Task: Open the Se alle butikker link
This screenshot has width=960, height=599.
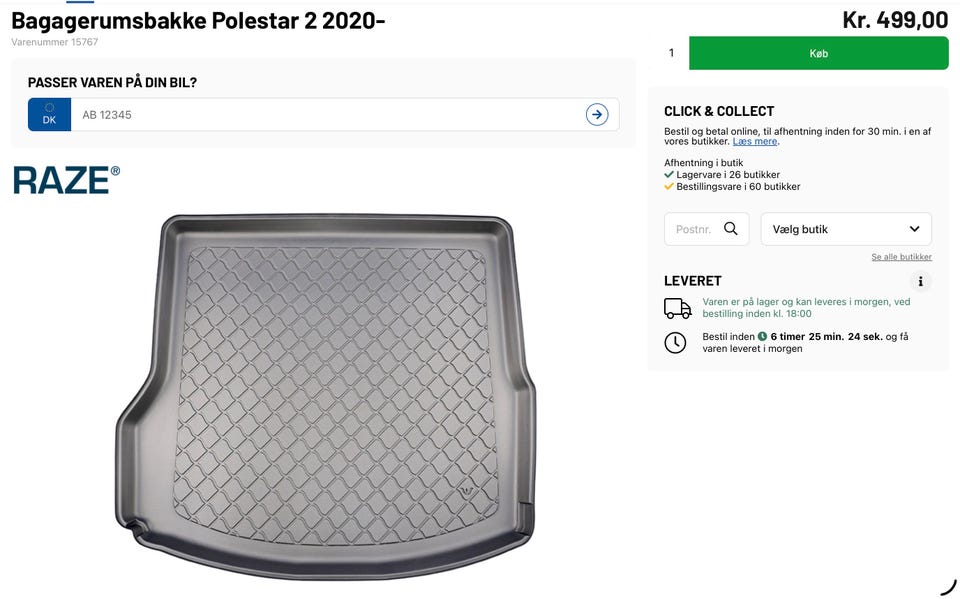Action: tap(901, 257)
